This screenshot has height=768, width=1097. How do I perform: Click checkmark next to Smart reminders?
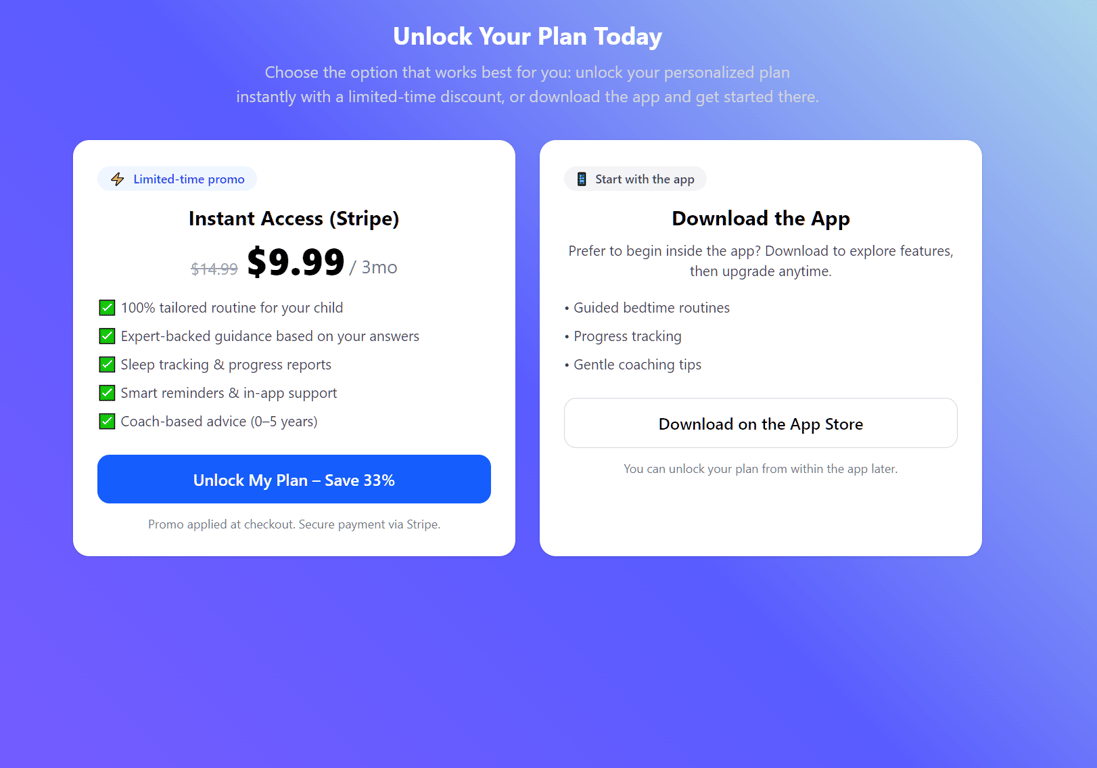pyautogui.click(x=107, y=393)
